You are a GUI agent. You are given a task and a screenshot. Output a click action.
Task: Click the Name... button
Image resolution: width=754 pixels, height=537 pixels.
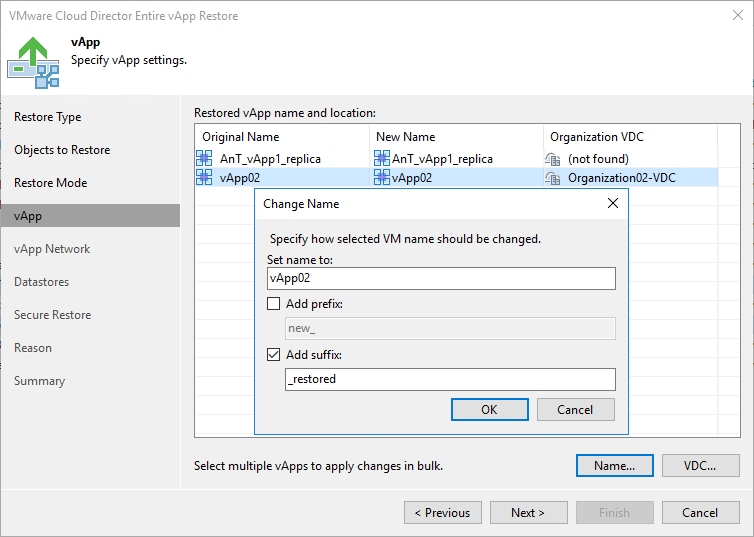point(615,465)
